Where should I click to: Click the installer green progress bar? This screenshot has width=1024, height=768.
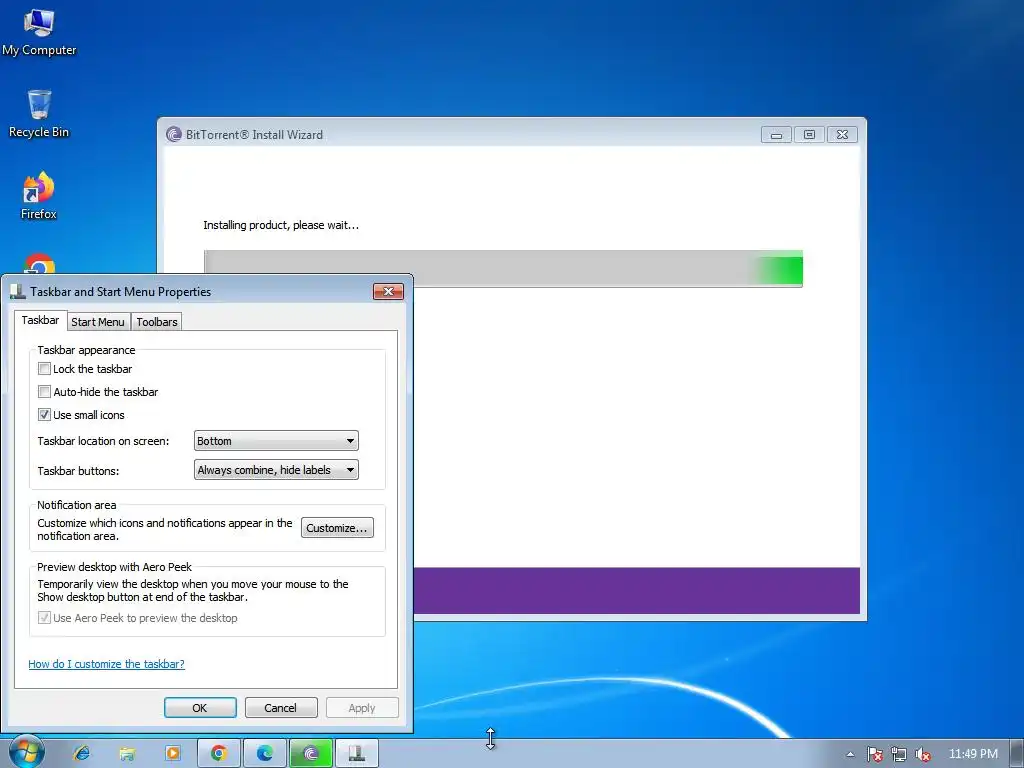click(503, 268)
